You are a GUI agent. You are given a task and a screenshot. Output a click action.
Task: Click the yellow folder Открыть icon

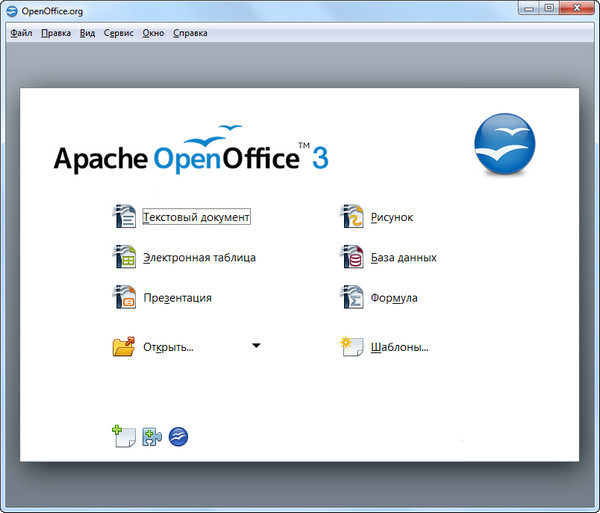click(124, 347)
